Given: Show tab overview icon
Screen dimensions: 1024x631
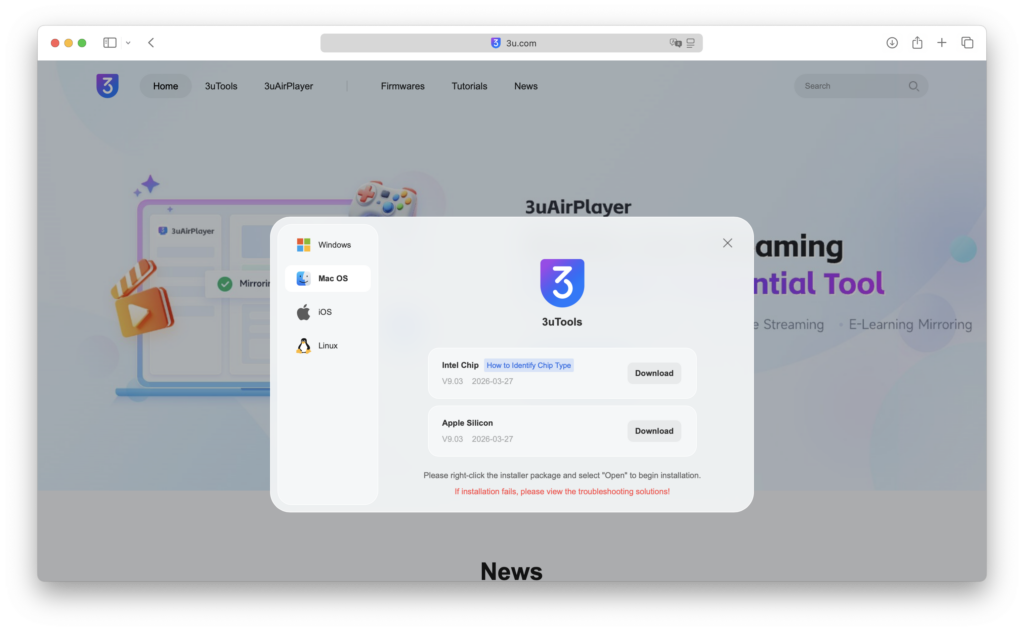Looking at the screenshot, I should point(967,42).
